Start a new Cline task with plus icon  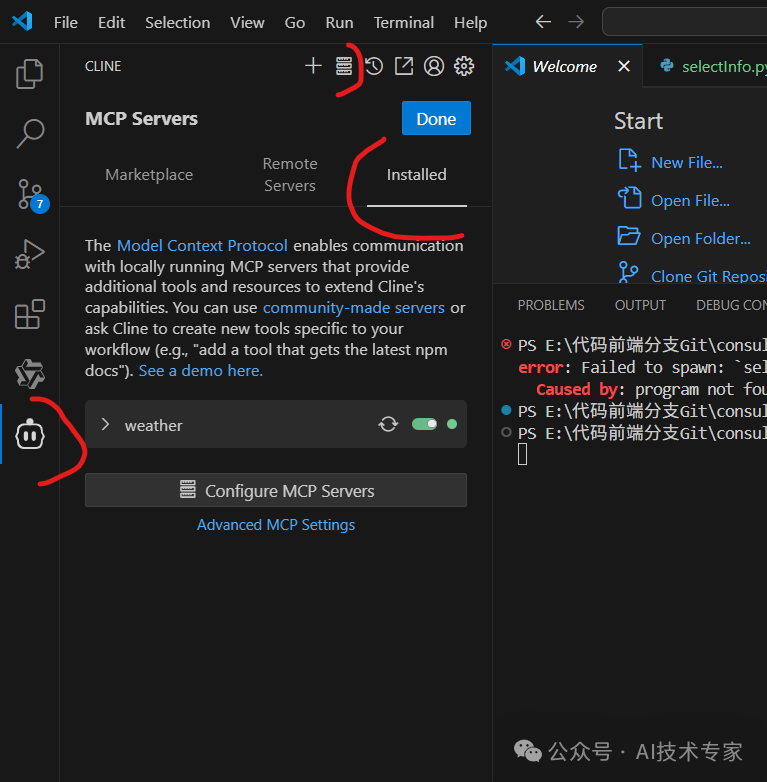click(x=313, y=66)
